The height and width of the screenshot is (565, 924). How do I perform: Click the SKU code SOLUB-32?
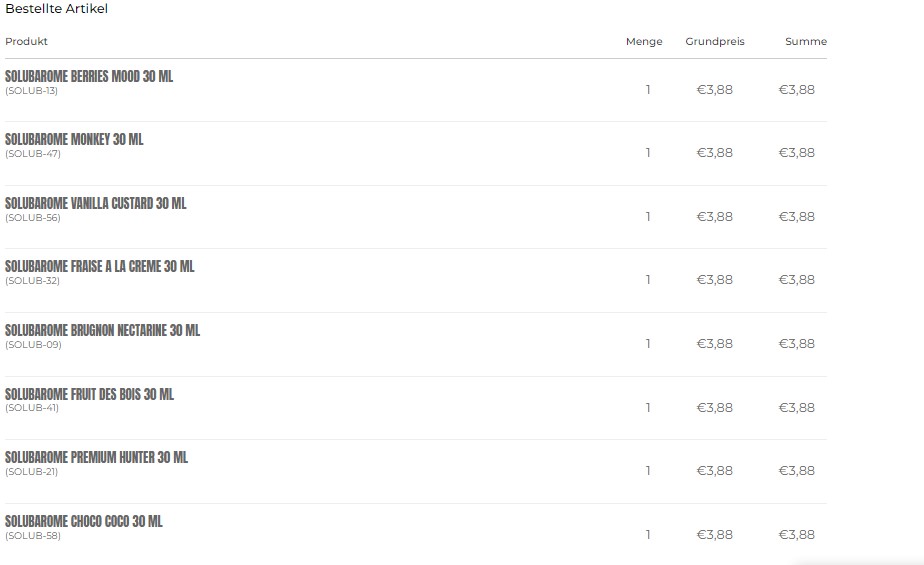[x=33, y=281]
